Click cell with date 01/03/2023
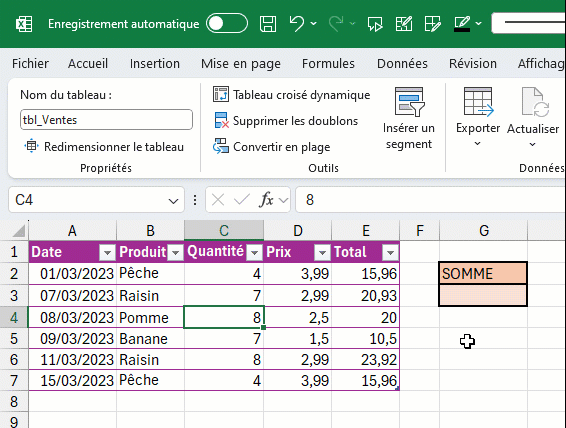This screenshot has width=566, height=428. pyautogui.click(x=73, y=274)
